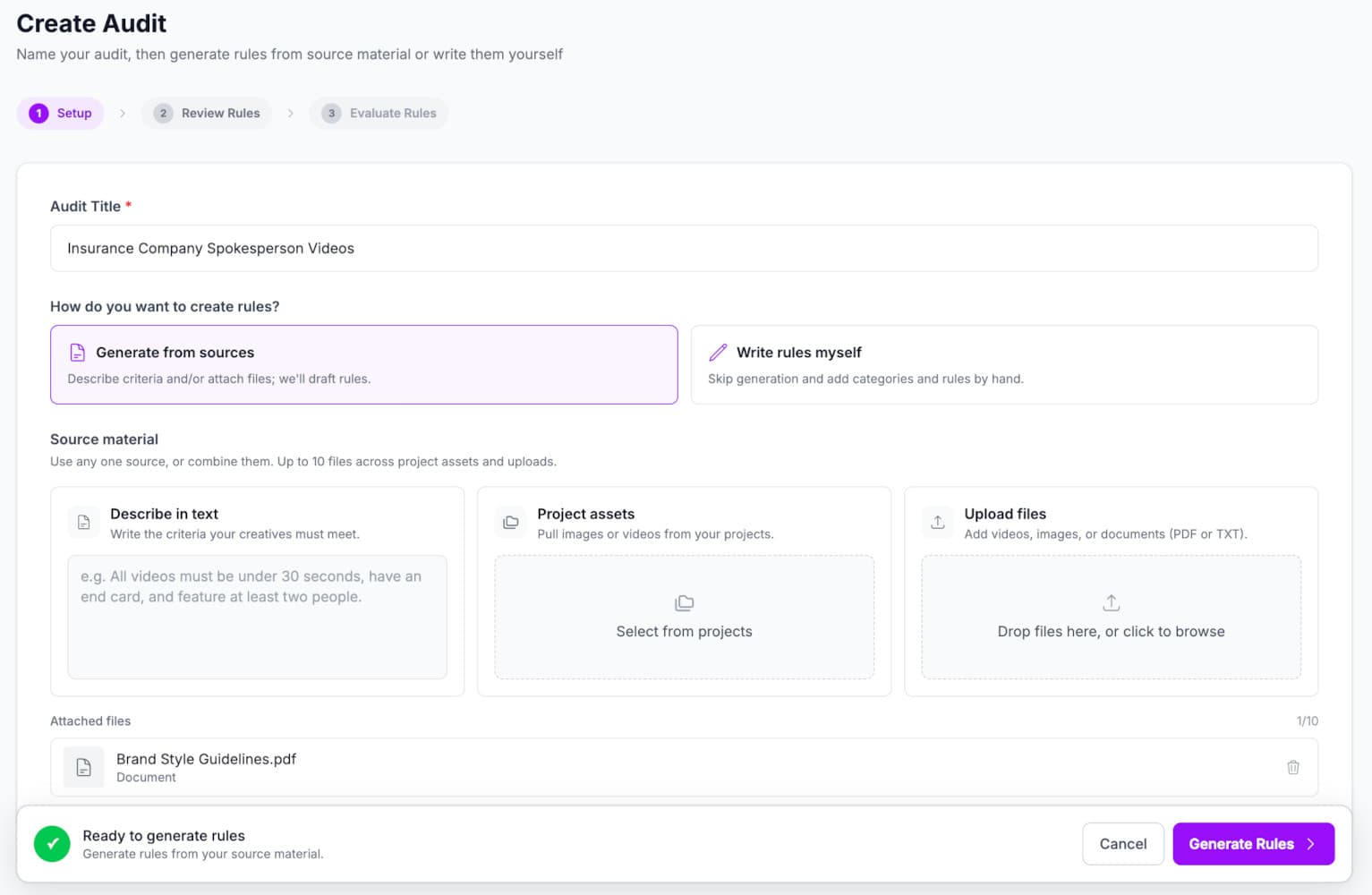This screenshot has width=1372, height=895.
Task: Go to the Setup step
Action: [x=61, y=113]
